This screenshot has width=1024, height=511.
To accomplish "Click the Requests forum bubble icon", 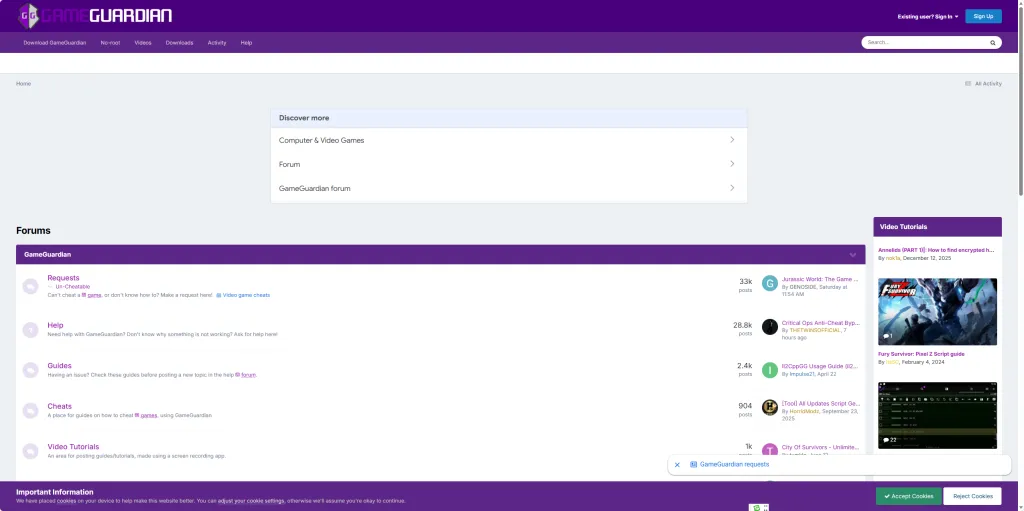I will click(31, 286).
